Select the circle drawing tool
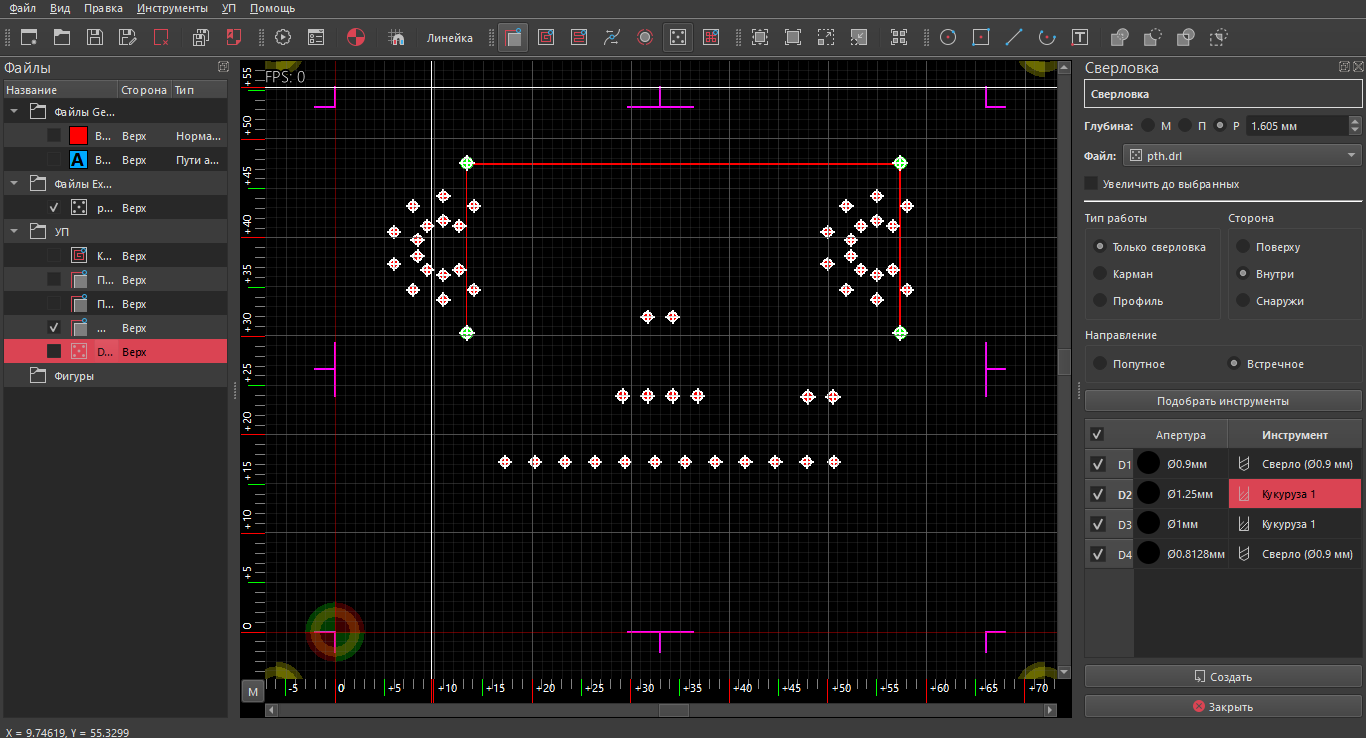This screenshot has height=738, width=1366. coord(948,37)
